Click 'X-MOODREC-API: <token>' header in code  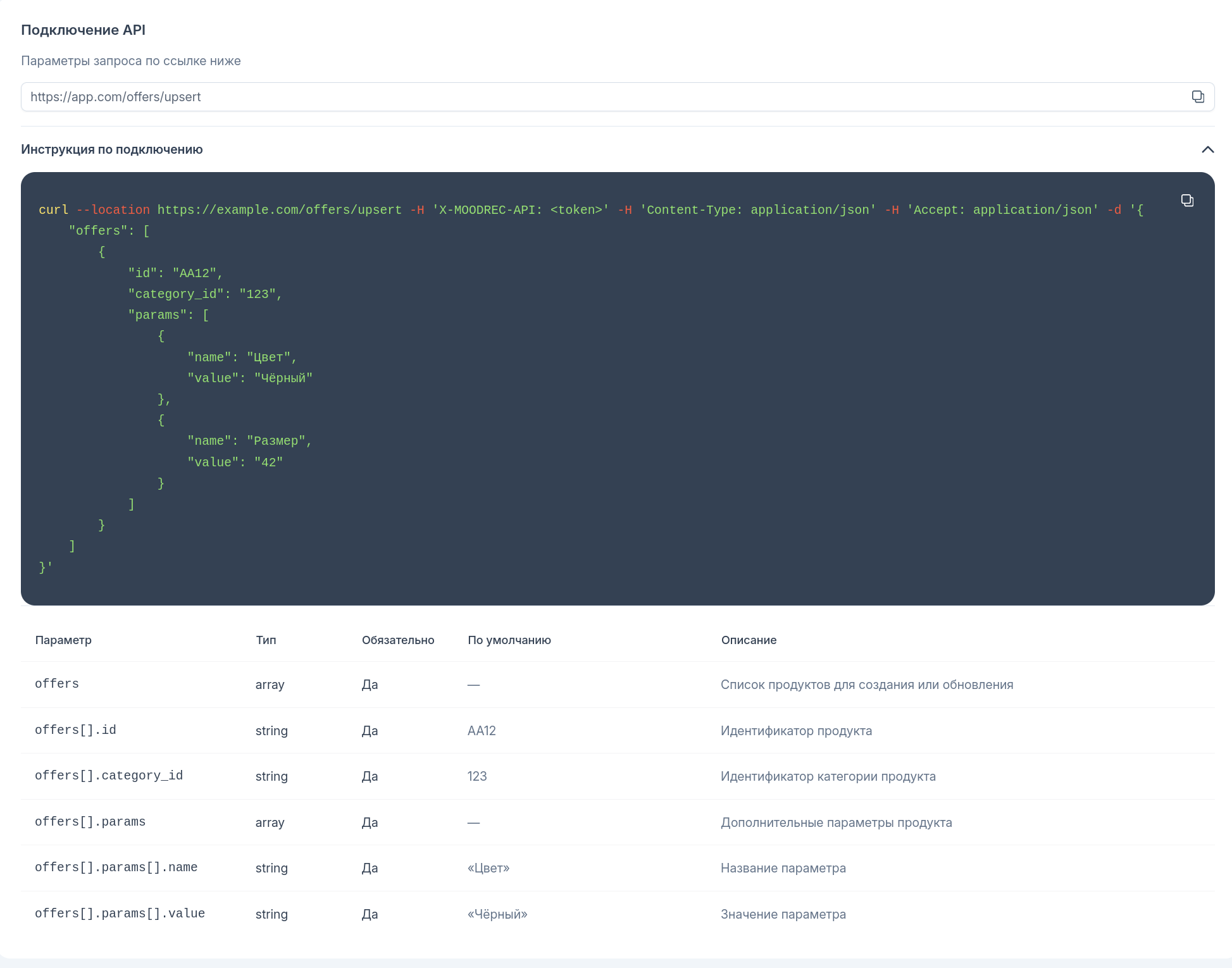pyautogui.click(x=520, y=210)
